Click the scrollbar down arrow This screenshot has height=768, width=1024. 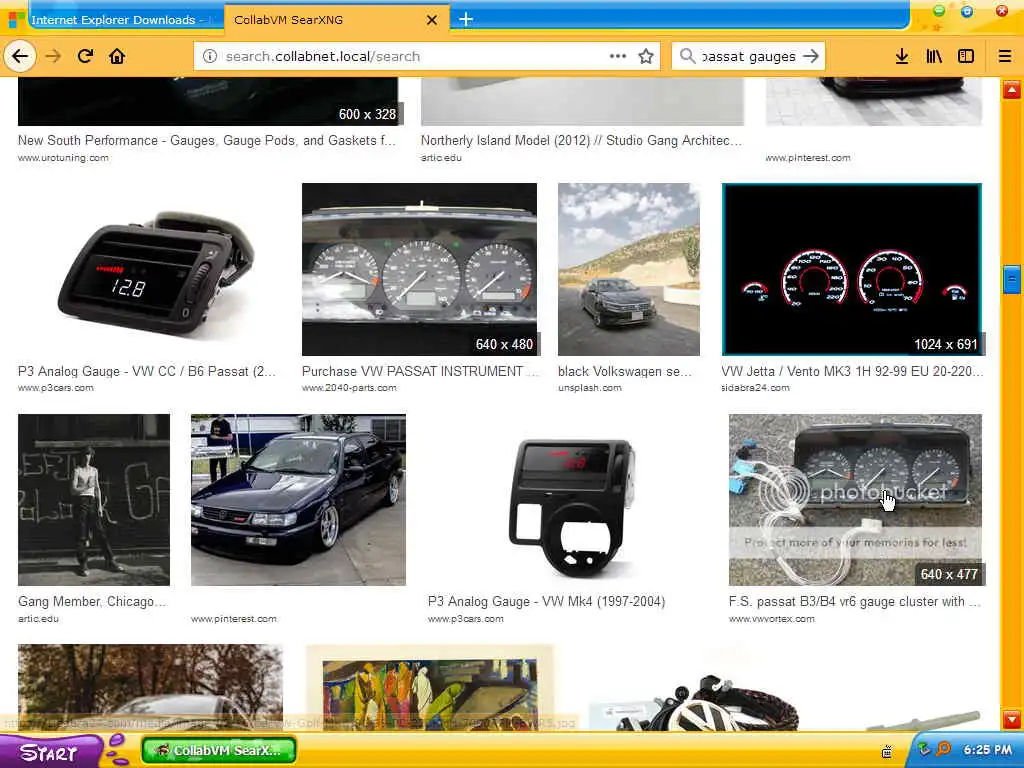(x=1012, y=720)
